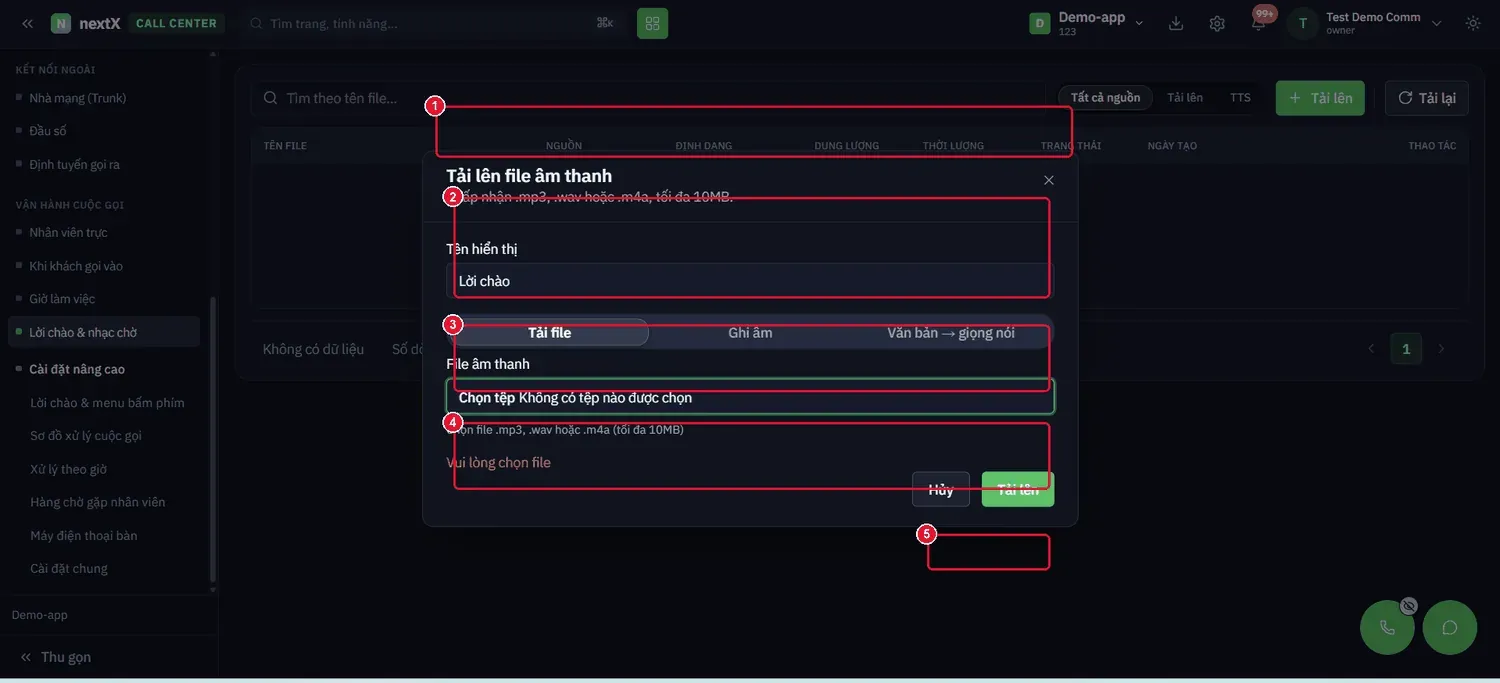Click the small crossed-eye icon near phone button
Image resolution: width=1500 pixels, height=683 pixels.
[x=1409, y=606]
